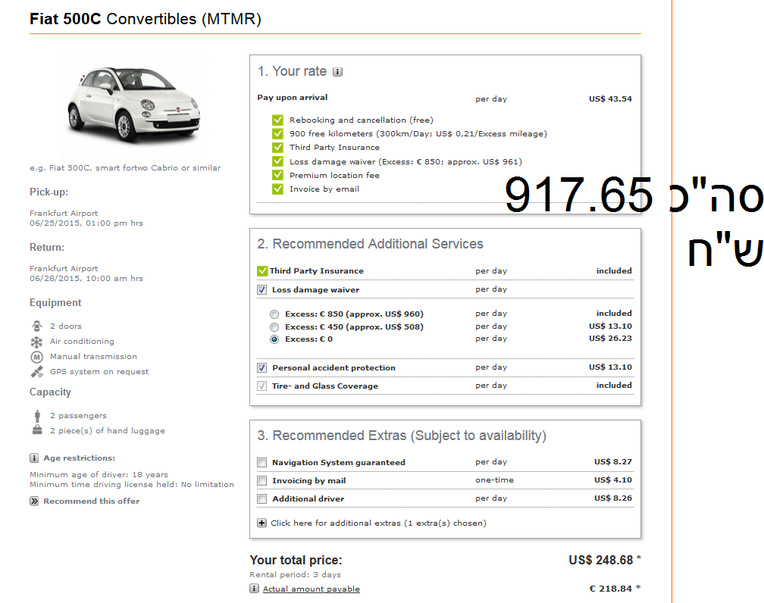Click green check beside Third Party Insurance per day
This screenshot has width=764, height=603.
coord(262,271)
